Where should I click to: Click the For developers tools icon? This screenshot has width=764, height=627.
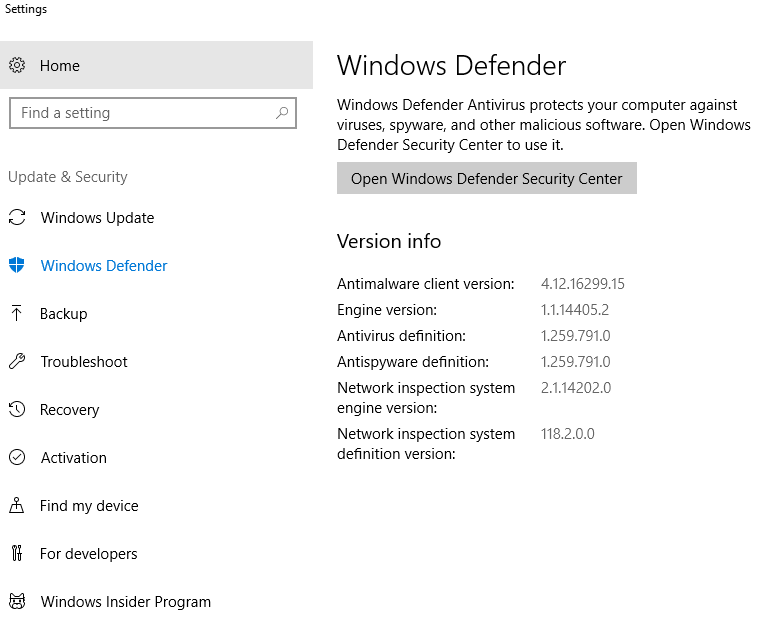pyautogui.click(x=17, y=553)
